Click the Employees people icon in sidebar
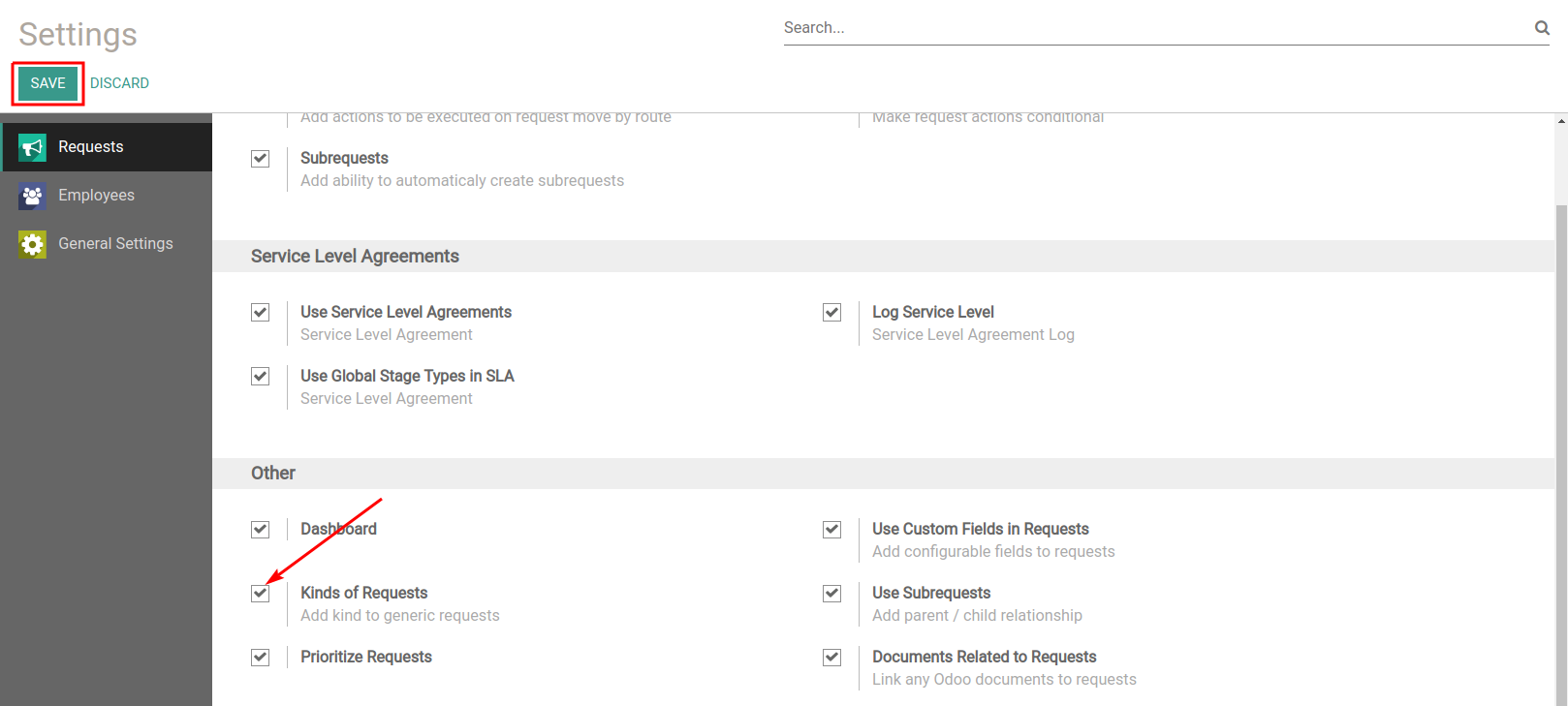This screenshot has height=706, width=1568. point(32,196)
